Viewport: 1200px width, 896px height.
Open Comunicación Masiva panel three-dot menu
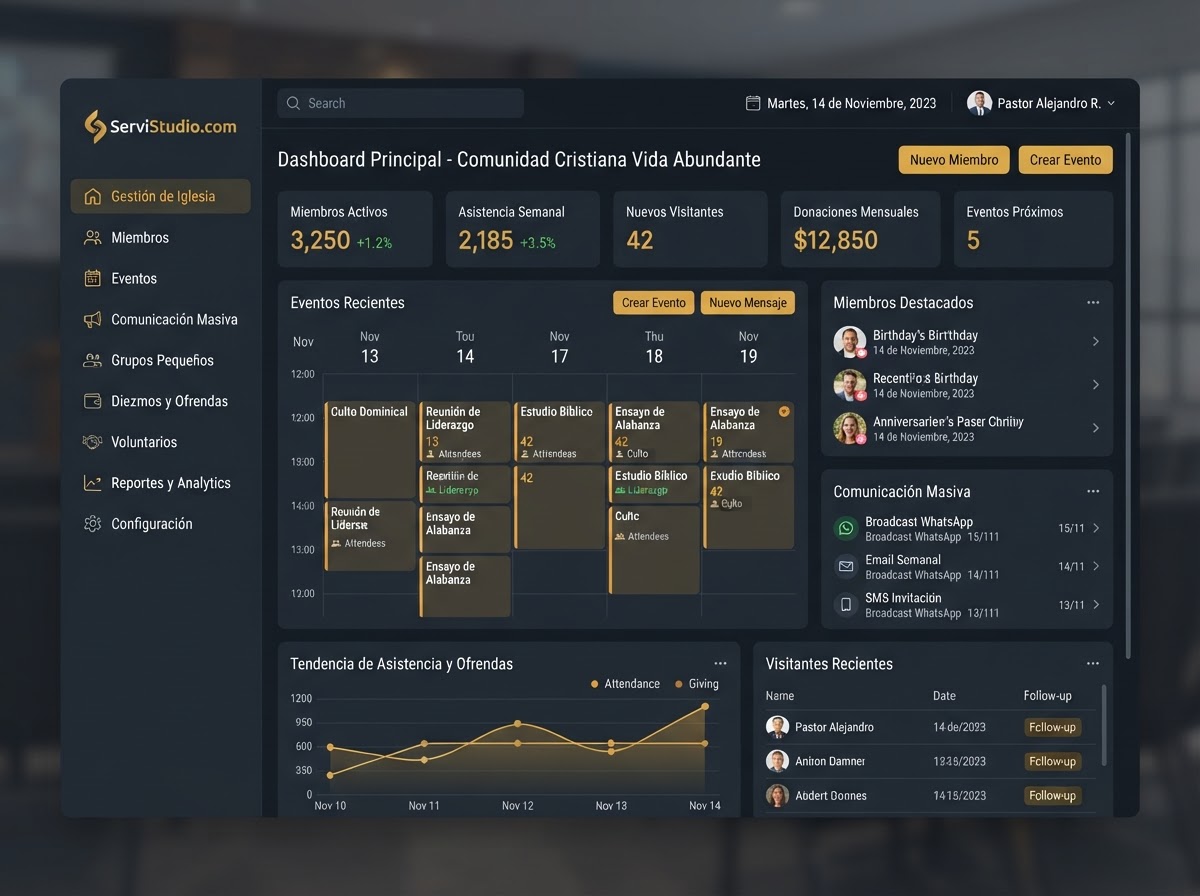point(1093,491)
